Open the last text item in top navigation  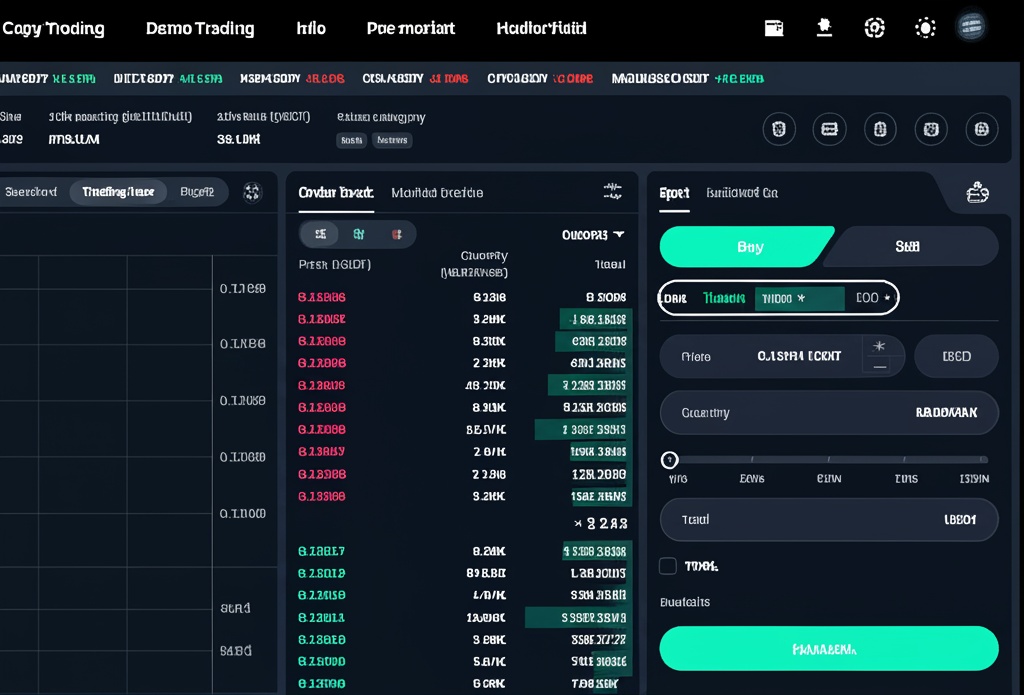(x=541, y=28)
